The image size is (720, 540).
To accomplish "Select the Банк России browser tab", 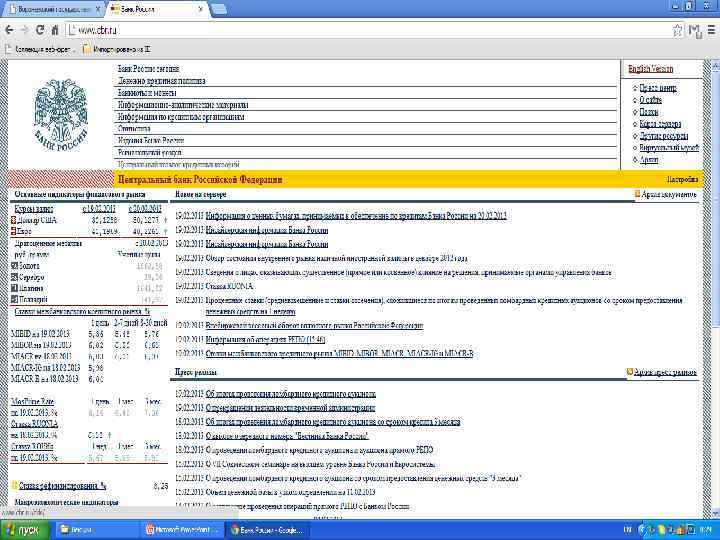I will [152, 9].
